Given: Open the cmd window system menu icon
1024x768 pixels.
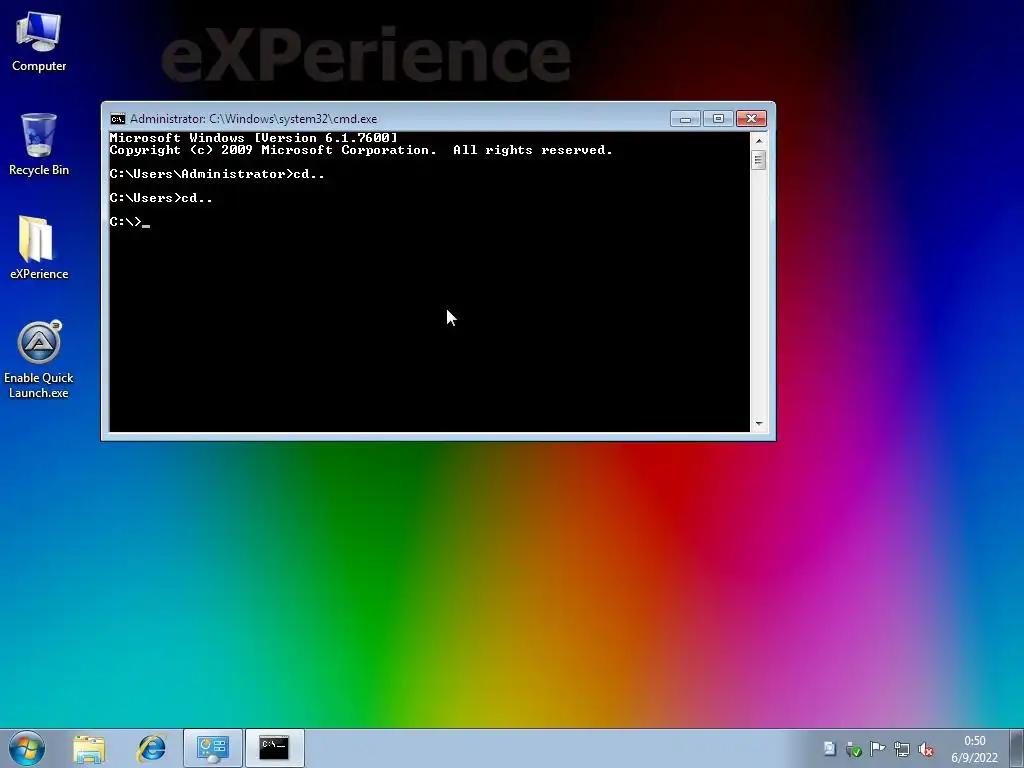Looking at the screenshot, I should tap(118, 119).
